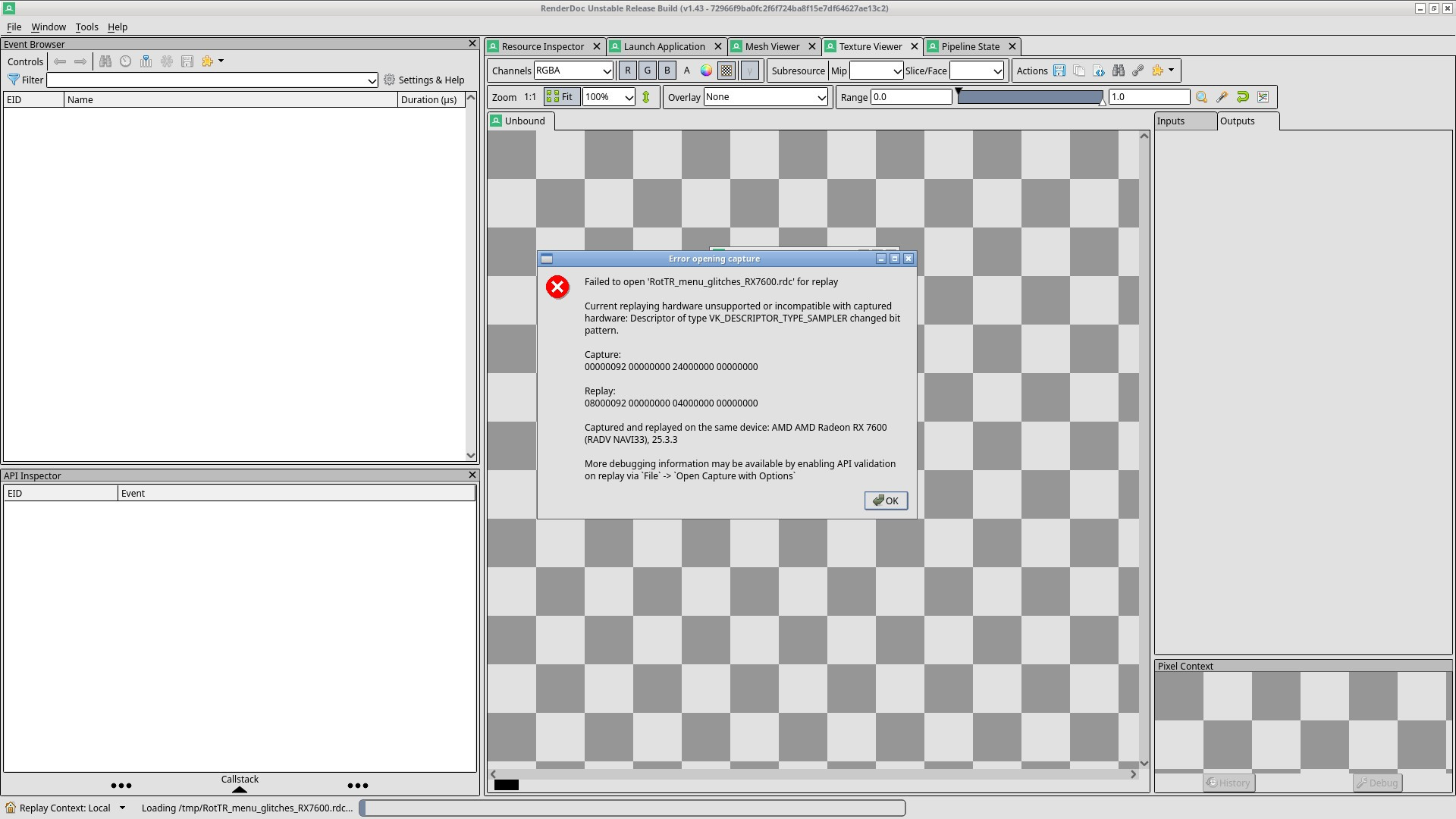Expand the Overlay None dropdown

click(765, 97)
